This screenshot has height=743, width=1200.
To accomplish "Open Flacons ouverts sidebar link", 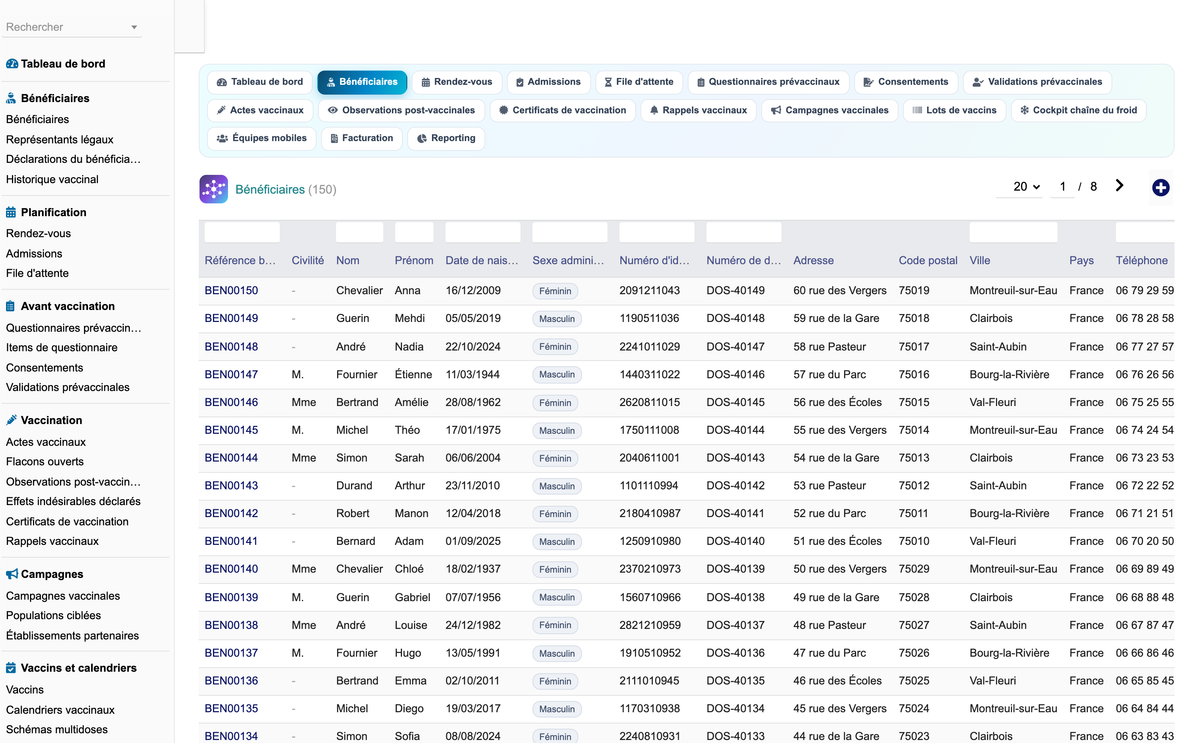I will [x=45, y=461].
